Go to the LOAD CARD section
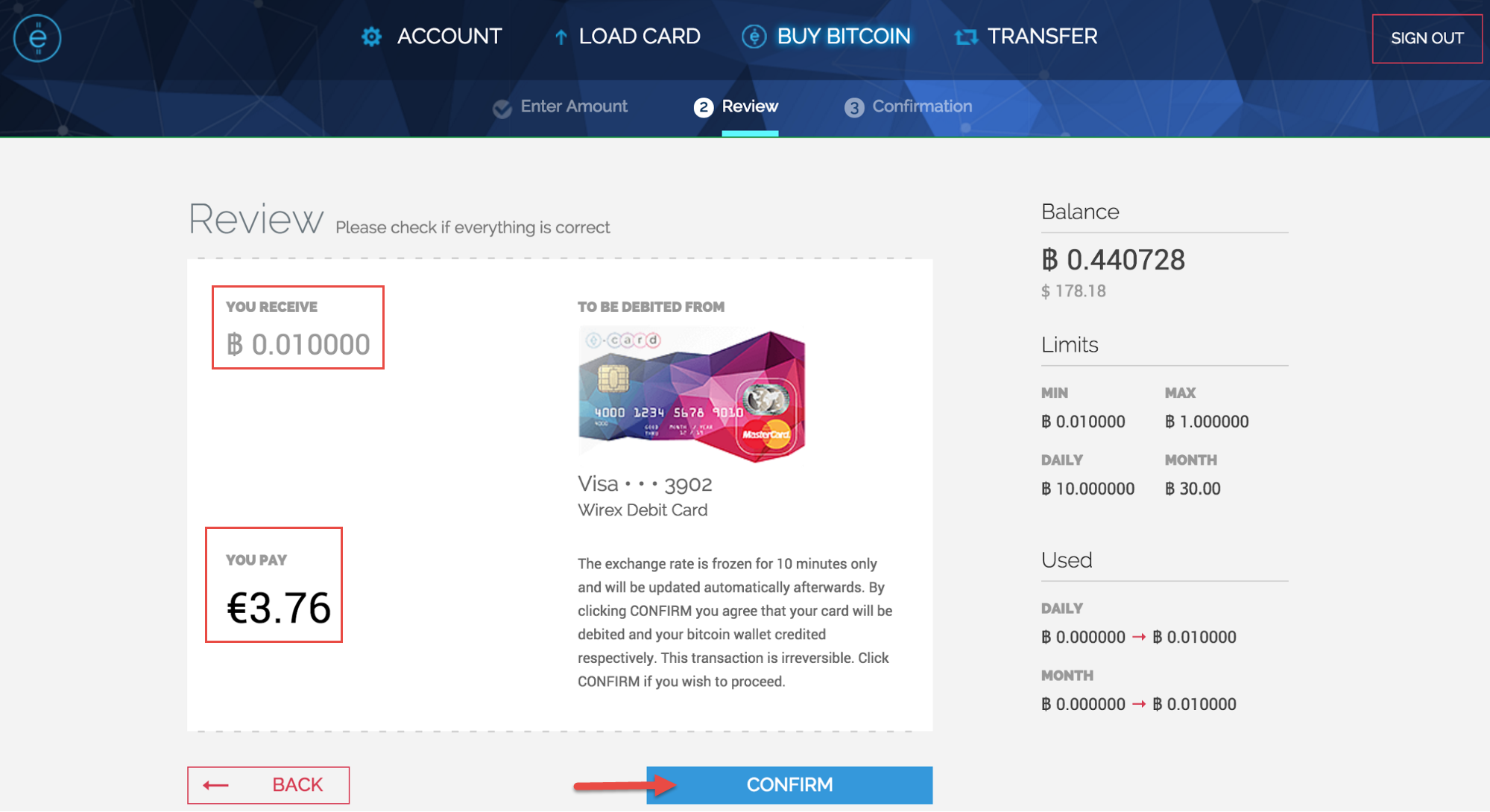The image size is (1490, 812). (640, 37)
